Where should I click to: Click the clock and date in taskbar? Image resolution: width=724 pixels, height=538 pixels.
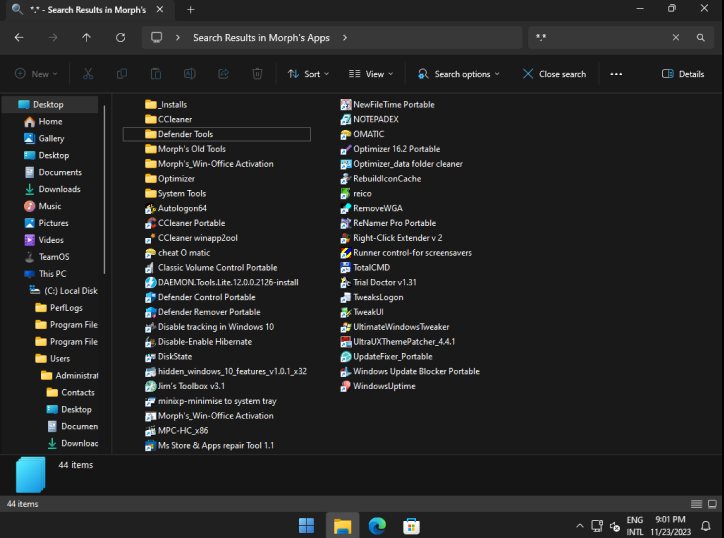pos(670,526)
